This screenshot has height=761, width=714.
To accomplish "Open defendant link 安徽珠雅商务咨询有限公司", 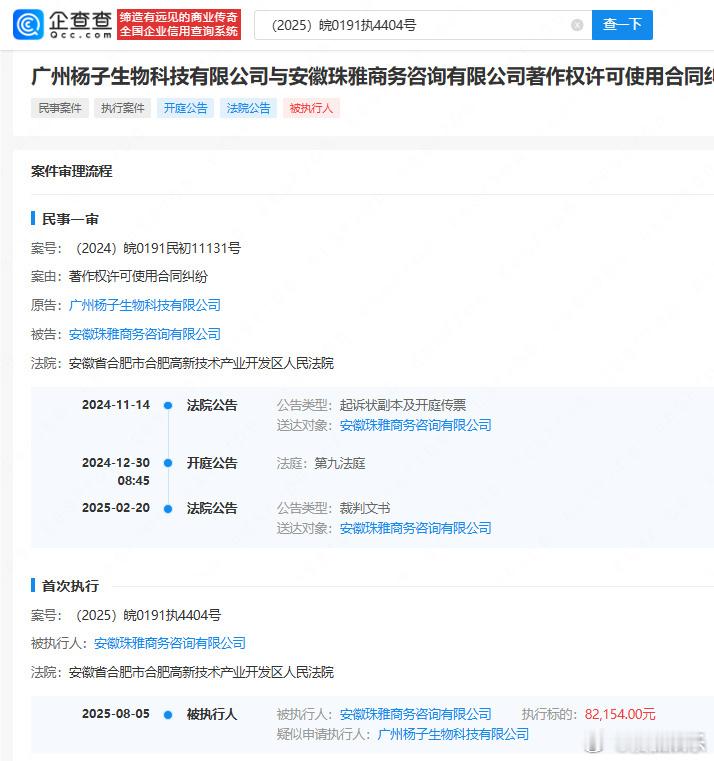I will [x=145, y=334].
